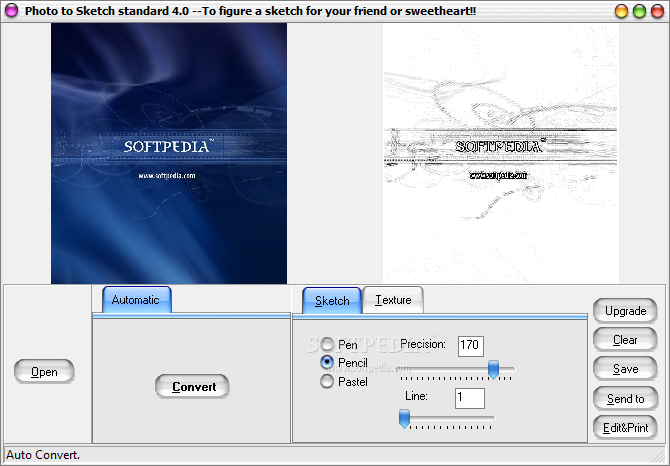
Task: Click the Save button
Action: coord(625,369)
